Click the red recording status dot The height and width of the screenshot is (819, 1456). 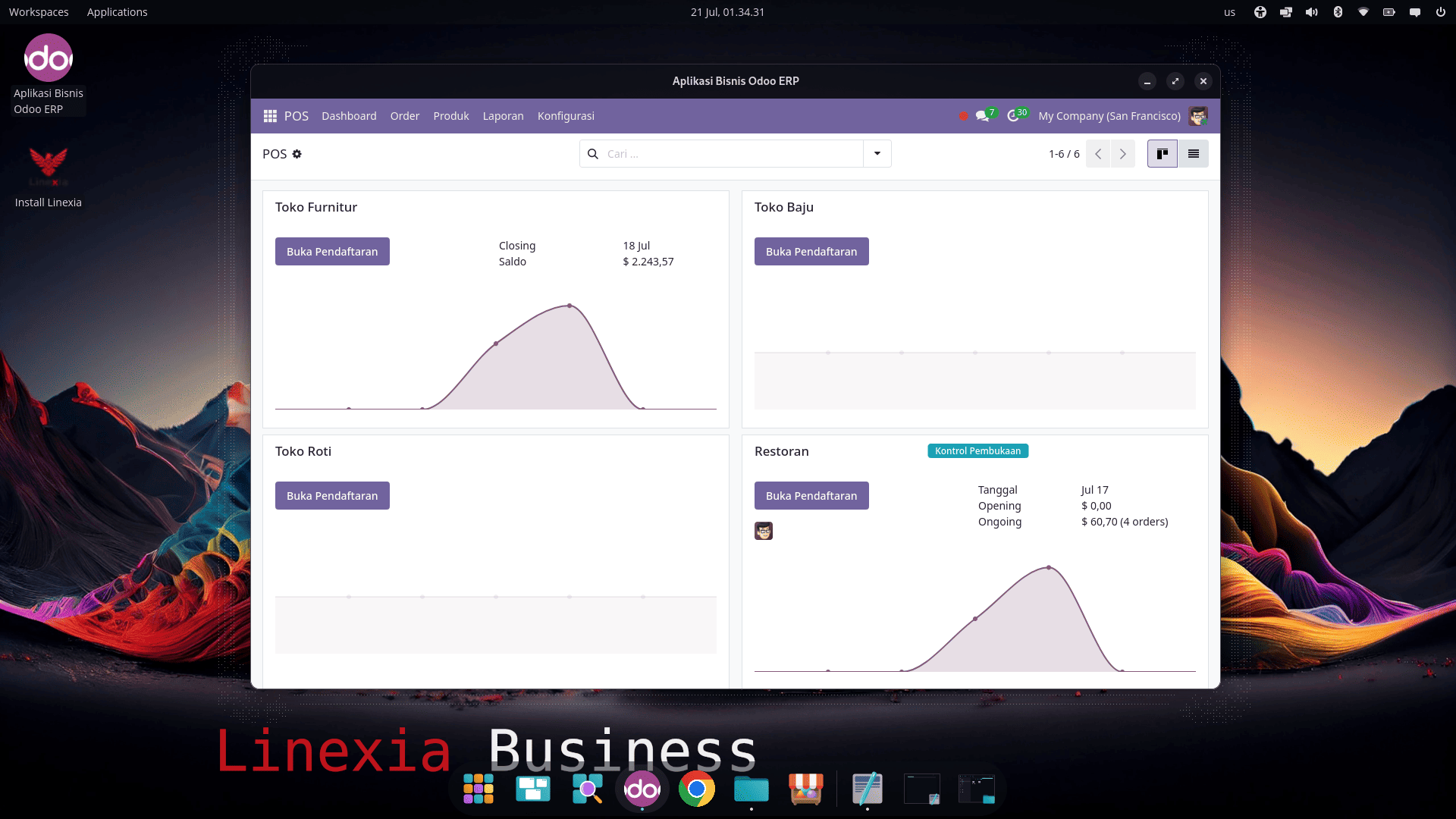click(x=963, y=116)
